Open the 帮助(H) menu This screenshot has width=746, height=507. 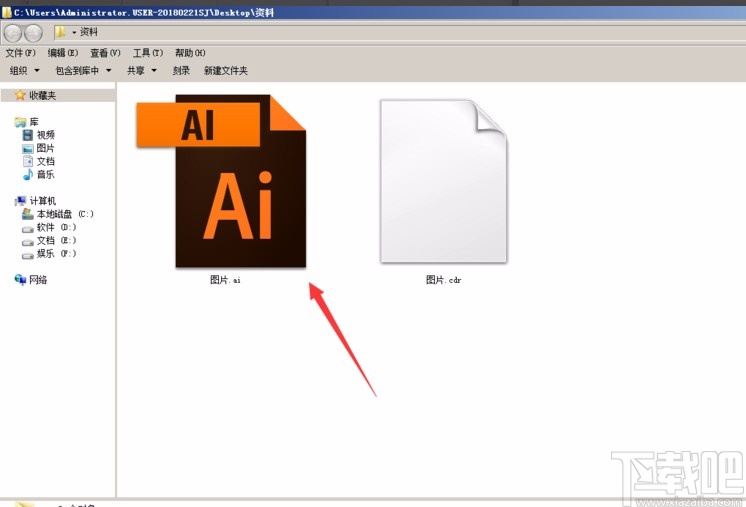[x=190, y=53]
